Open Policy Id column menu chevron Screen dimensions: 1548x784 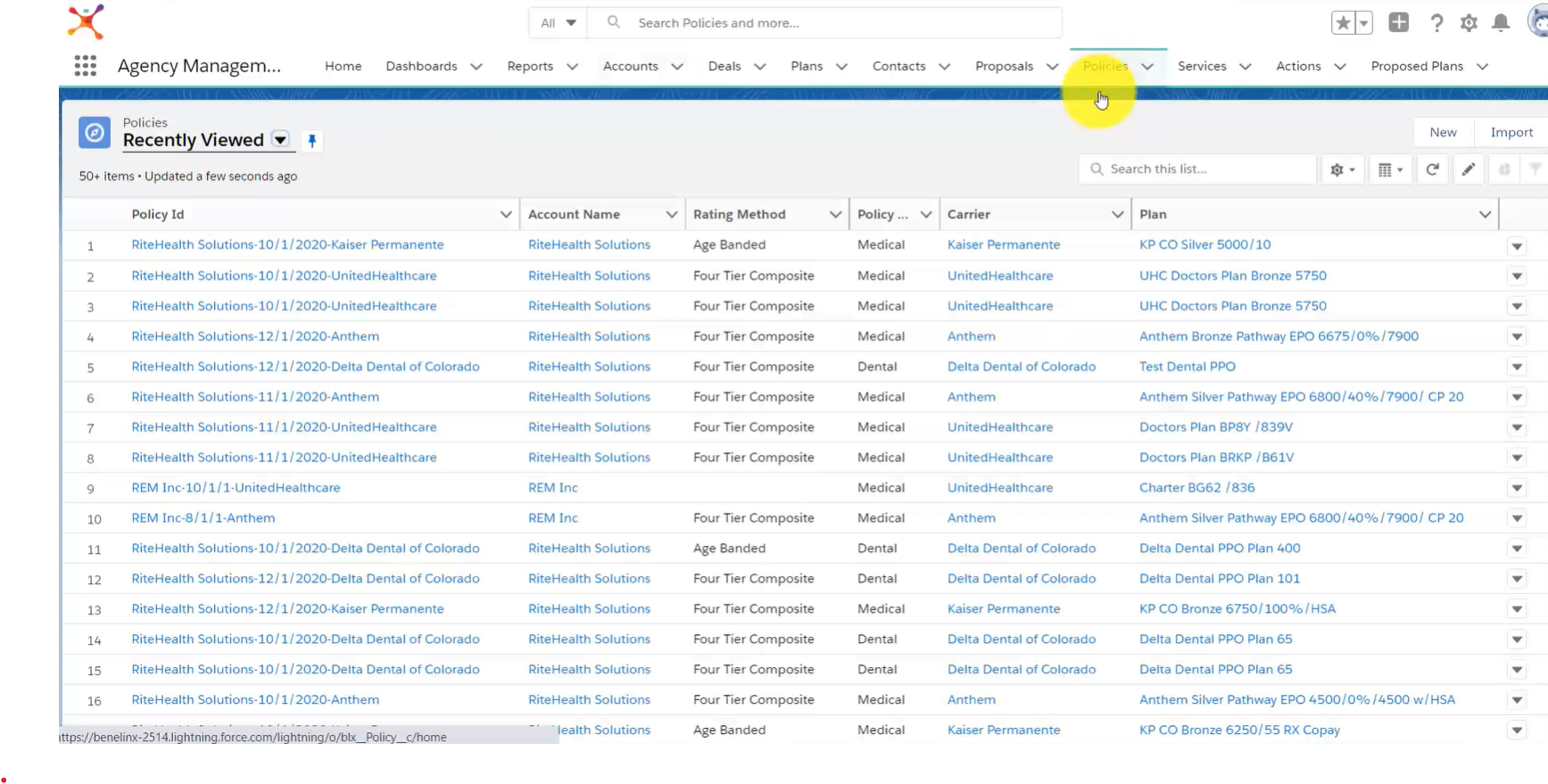point(506,214)
